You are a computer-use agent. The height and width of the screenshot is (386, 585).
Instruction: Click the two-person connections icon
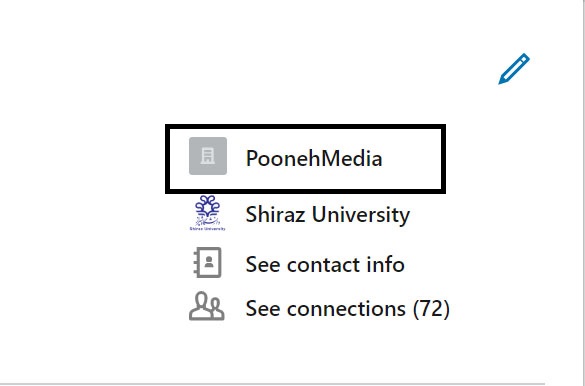coord(207,306)
